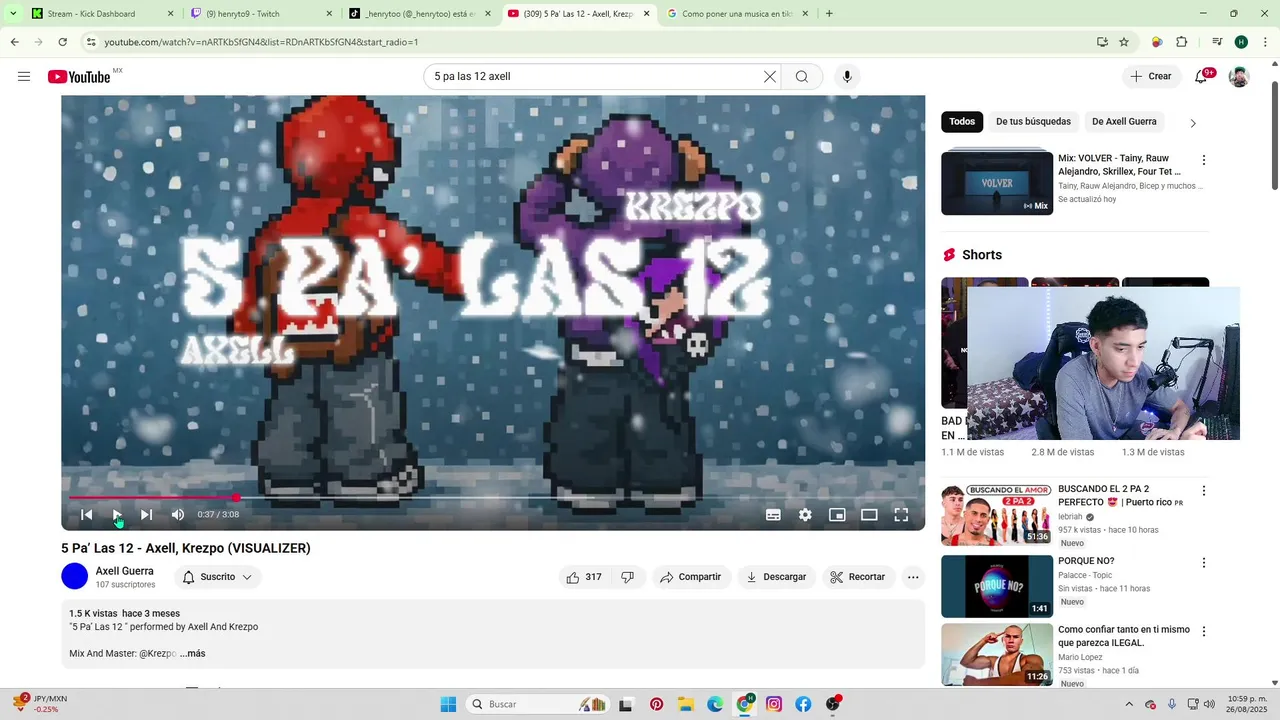Open the account avatar menu
This screenshot has width=1280, height=720.
click(x=1239, y=77)
